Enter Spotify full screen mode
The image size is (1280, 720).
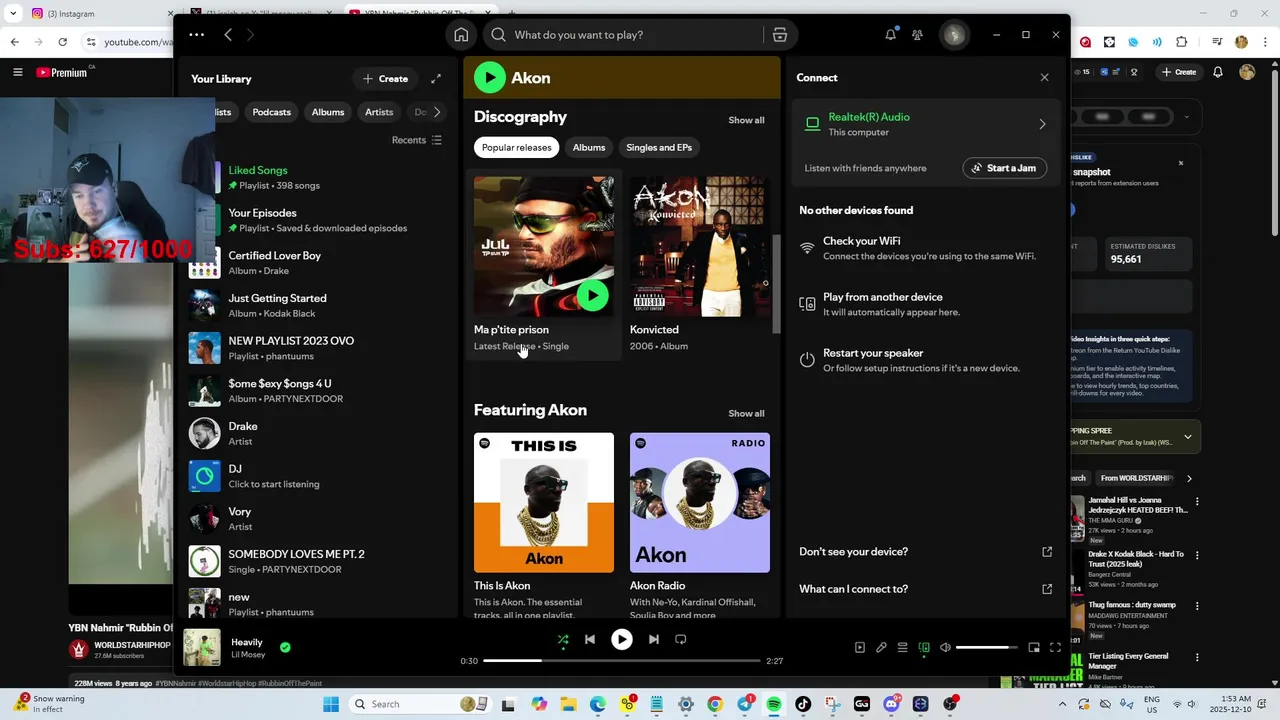point(1055,647)
